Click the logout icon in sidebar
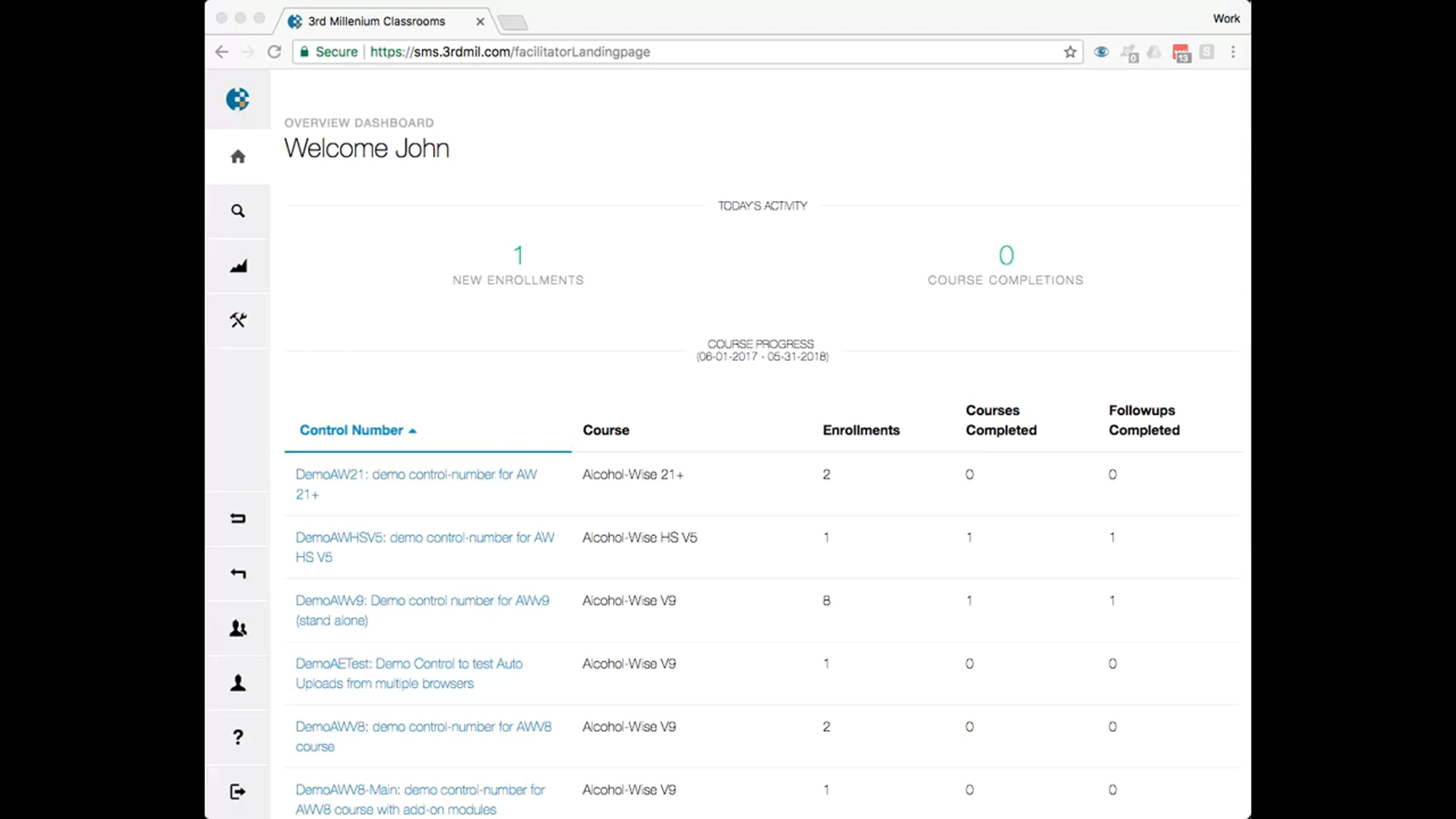 point(238,792)
